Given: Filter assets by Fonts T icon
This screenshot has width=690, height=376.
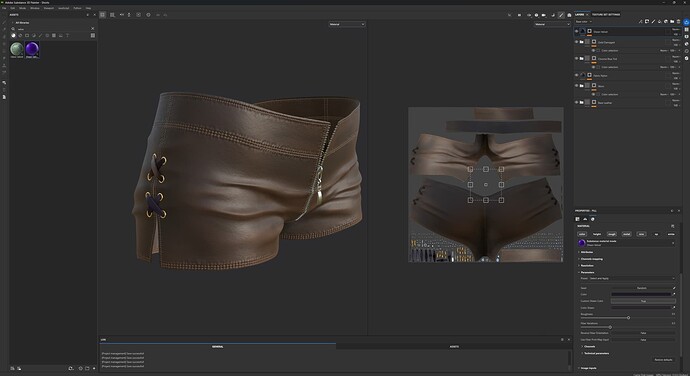Looking at the screenshot, I should tap(67, 35).
